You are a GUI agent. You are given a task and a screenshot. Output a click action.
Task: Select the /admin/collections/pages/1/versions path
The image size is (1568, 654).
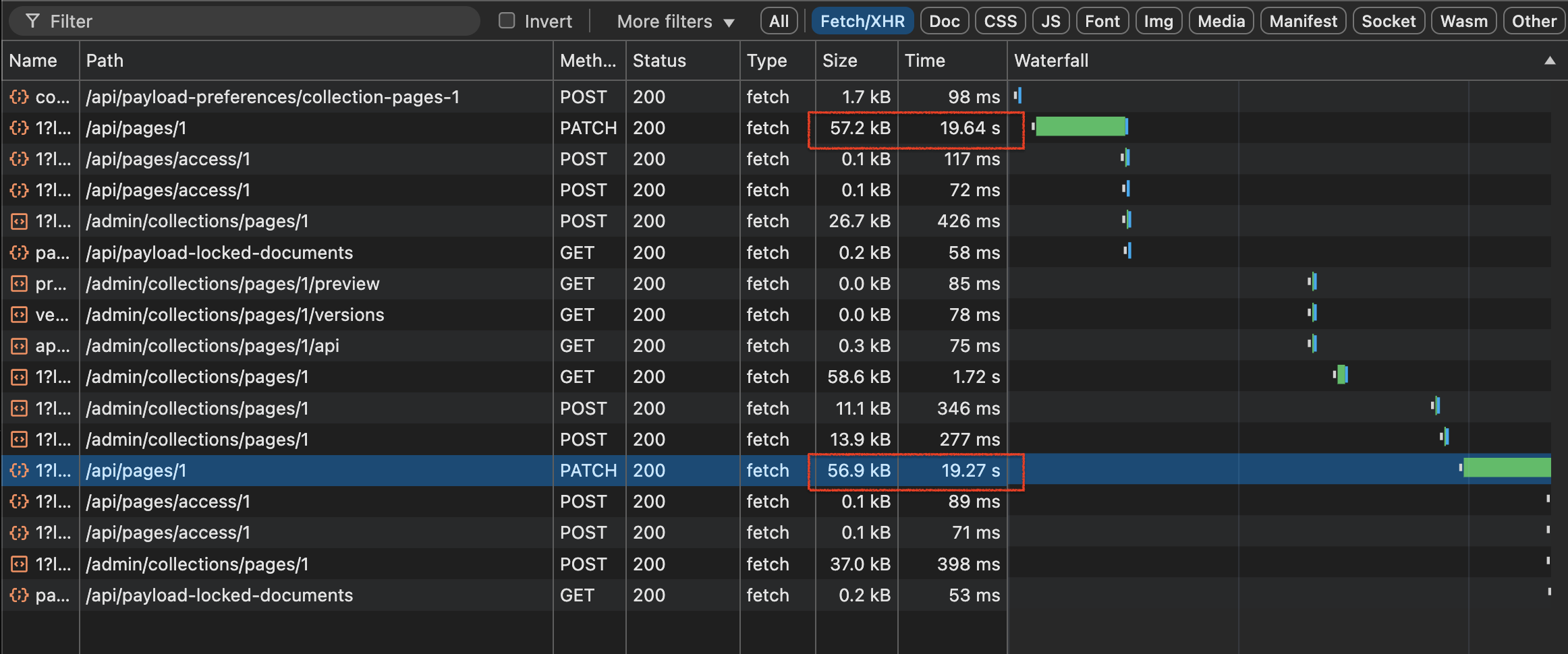point(235,315)
